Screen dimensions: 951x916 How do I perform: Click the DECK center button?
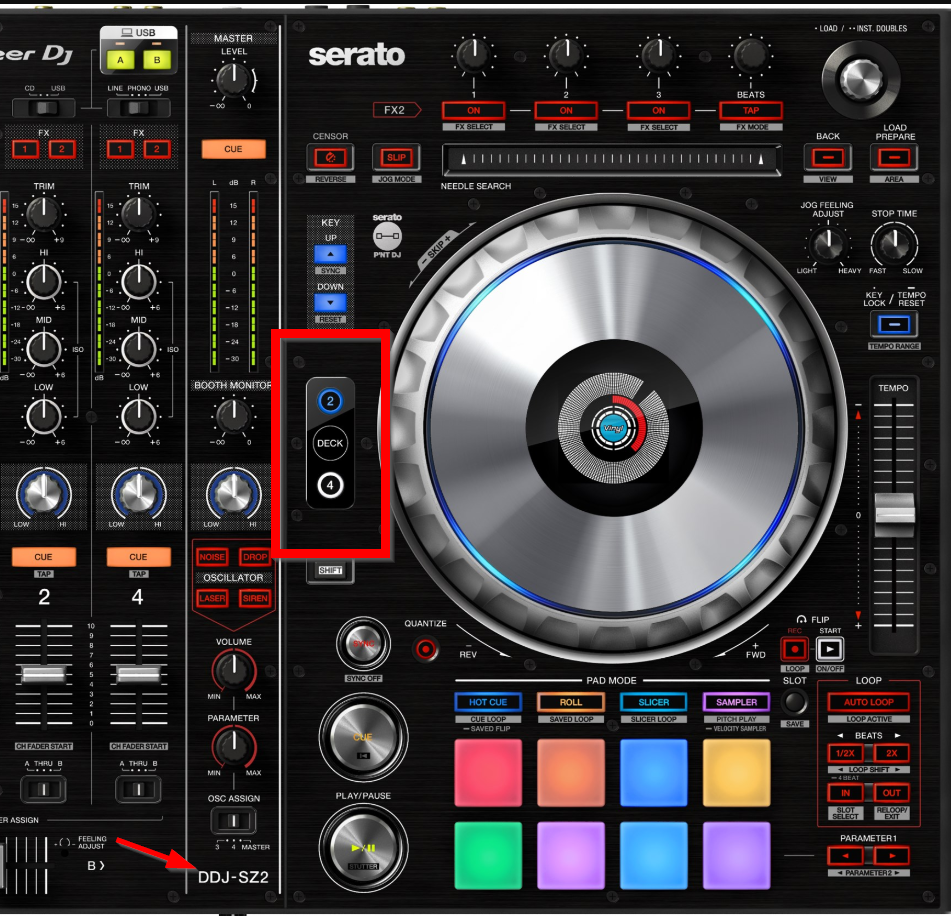coord(330,443)
